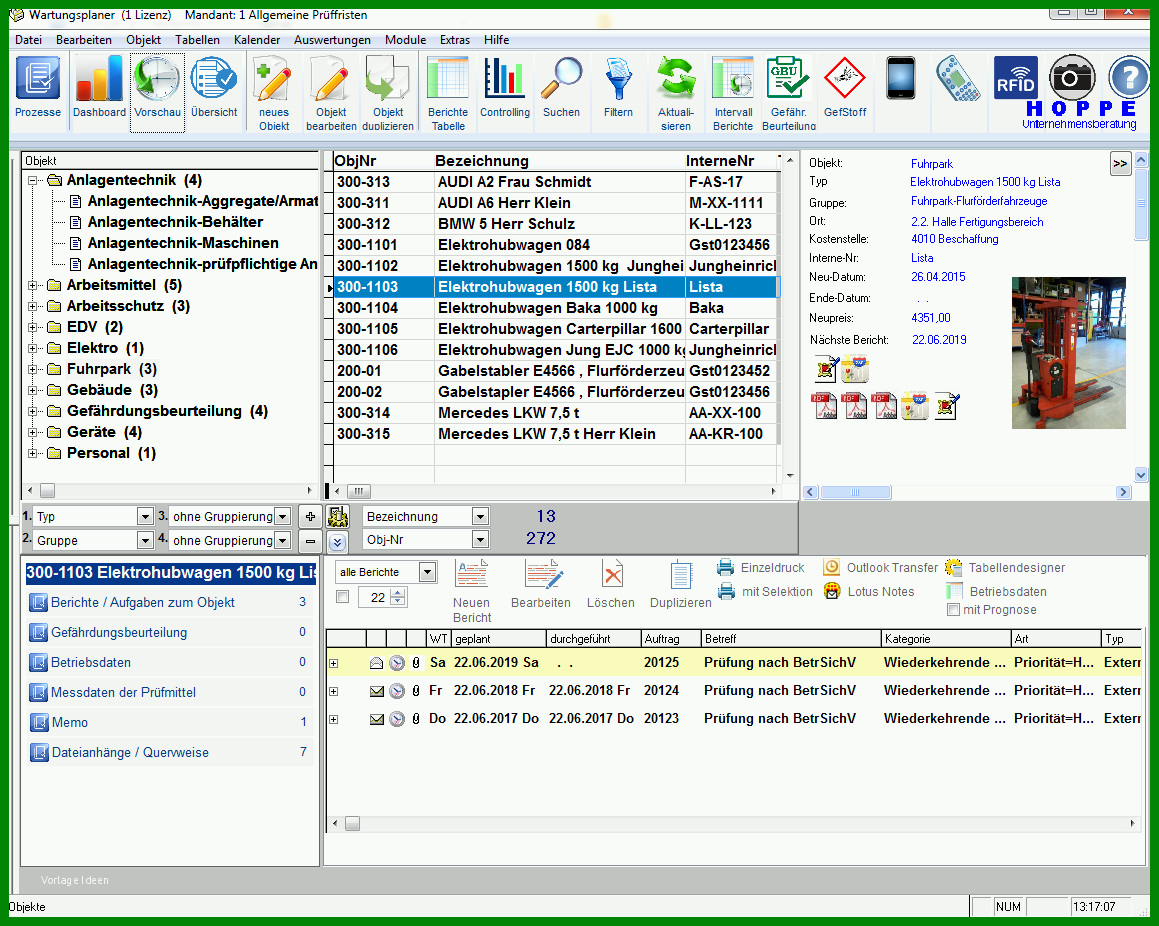Click the handheld scanner toolbar icon
The width and height of the screenshot is (1159, 926).
(x=958, y=78)
